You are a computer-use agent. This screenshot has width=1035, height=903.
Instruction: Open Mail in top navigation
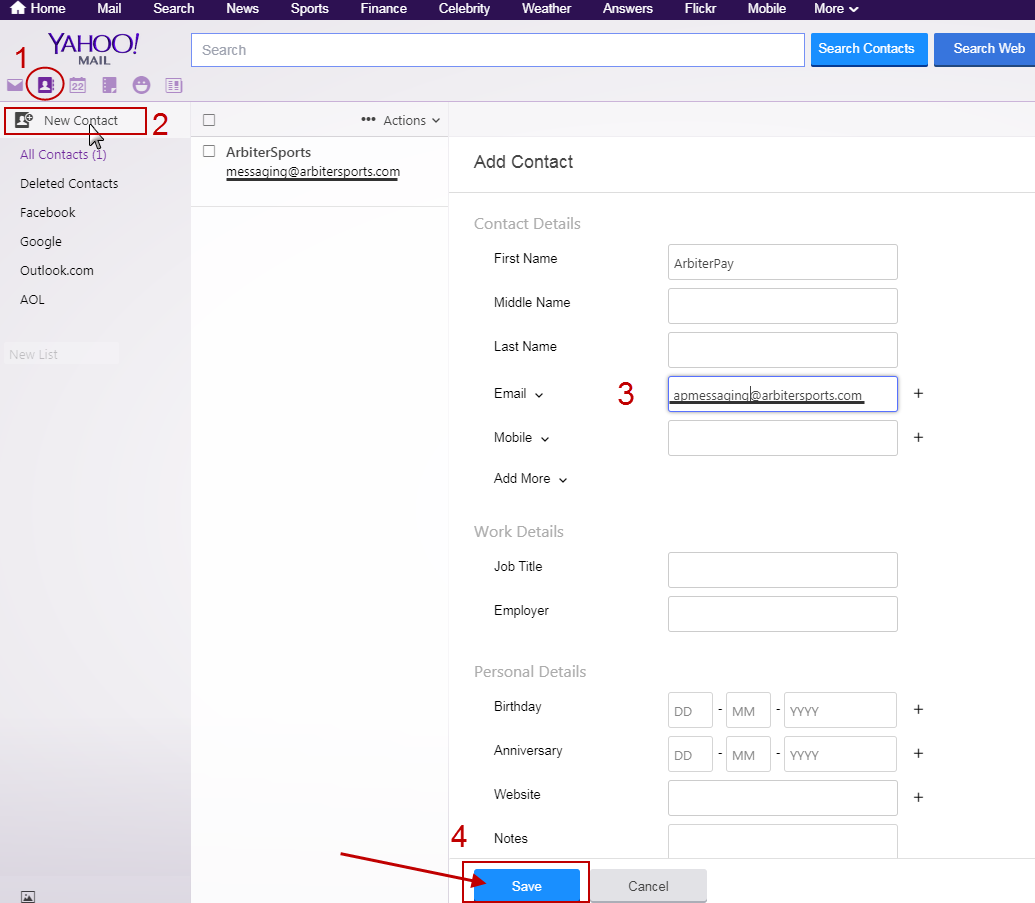pyautogui.click(x=109, y=9)
